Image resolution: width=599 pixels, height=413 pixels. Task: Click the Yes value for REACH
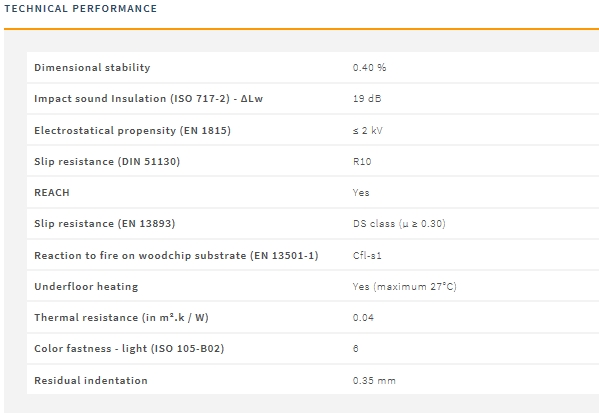pyautogui.click(x=361, y=193)
